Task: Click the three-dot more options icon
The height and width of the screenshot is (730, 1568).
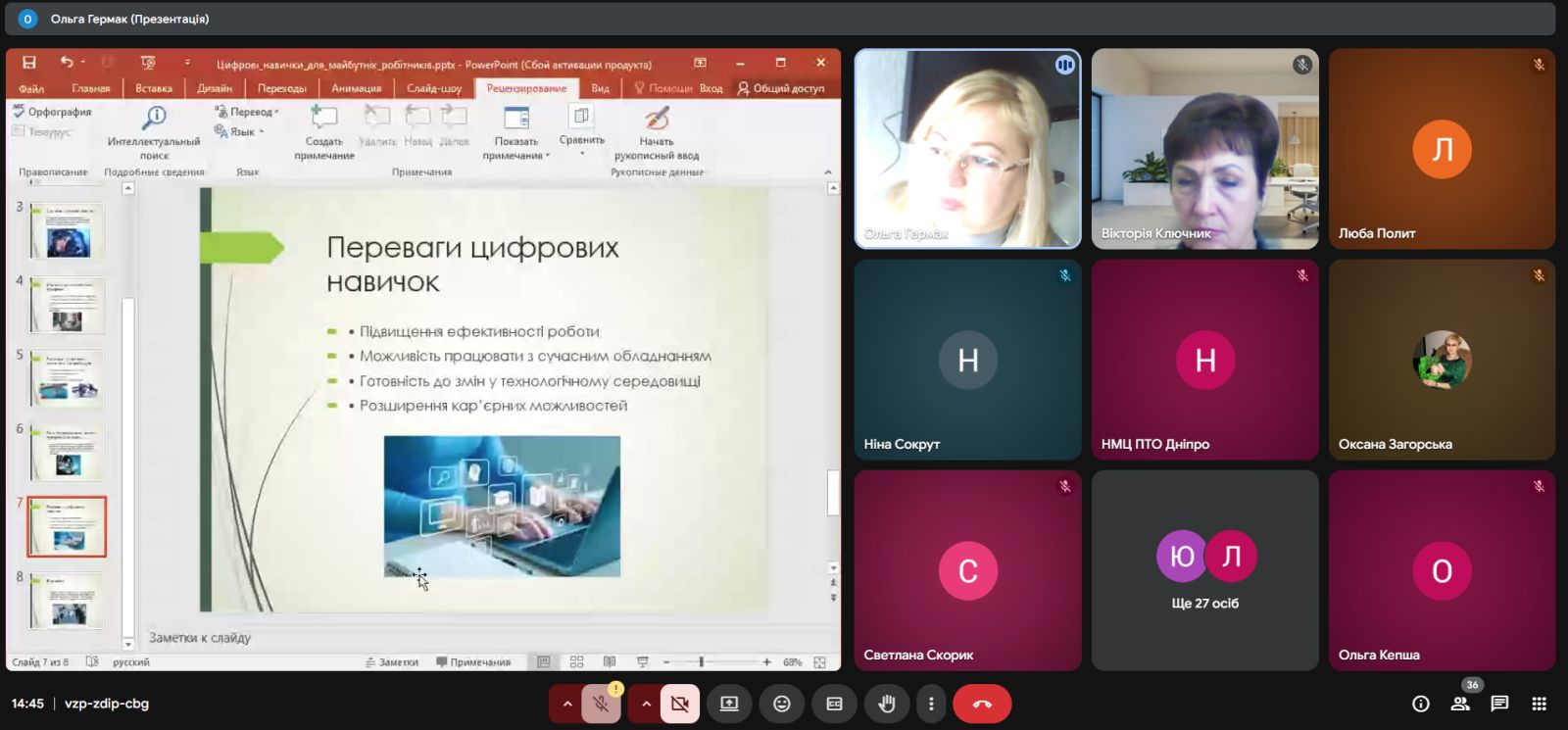Action: point(931,704)
